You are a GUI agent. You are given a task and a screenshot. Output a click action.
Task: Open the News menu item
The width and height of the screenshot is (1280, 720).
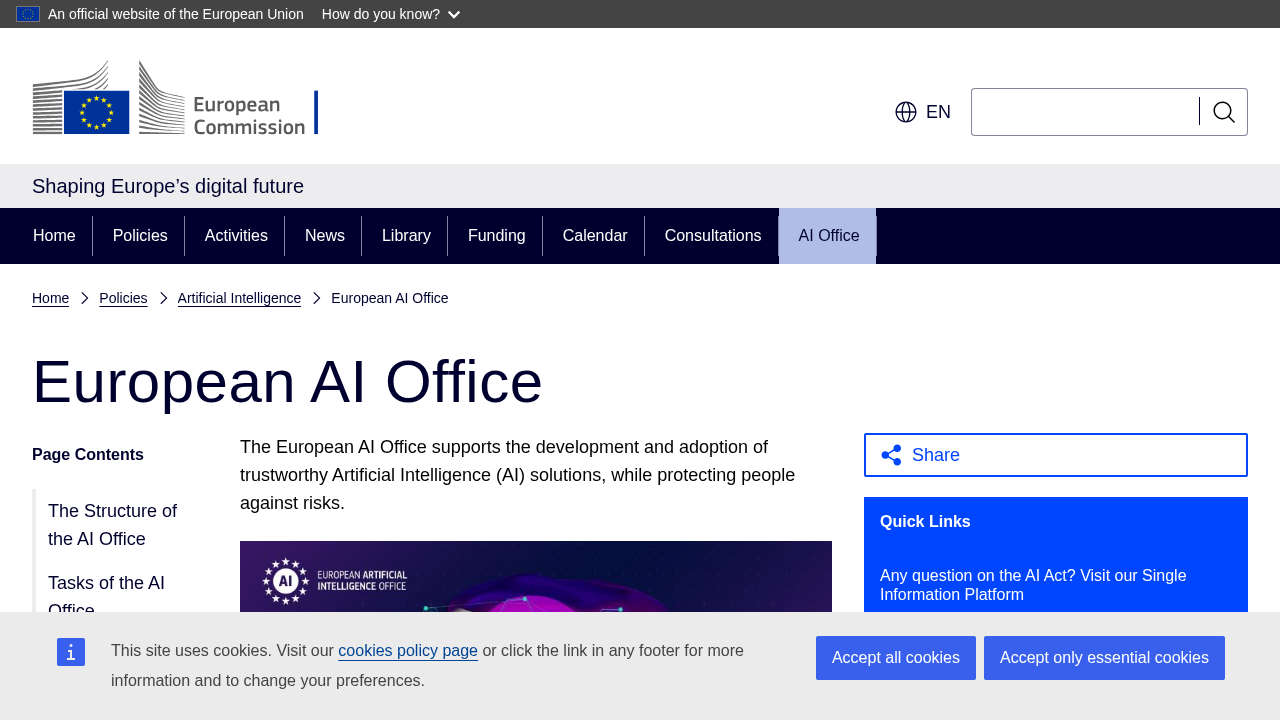pos(325,236)
